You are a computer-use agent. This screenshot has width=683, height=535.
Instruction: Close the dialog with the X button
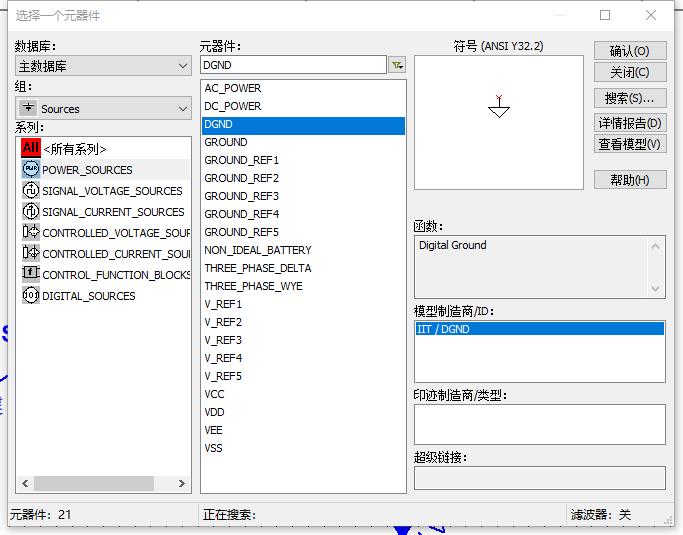pyautogui.click(x=651, y=15)
